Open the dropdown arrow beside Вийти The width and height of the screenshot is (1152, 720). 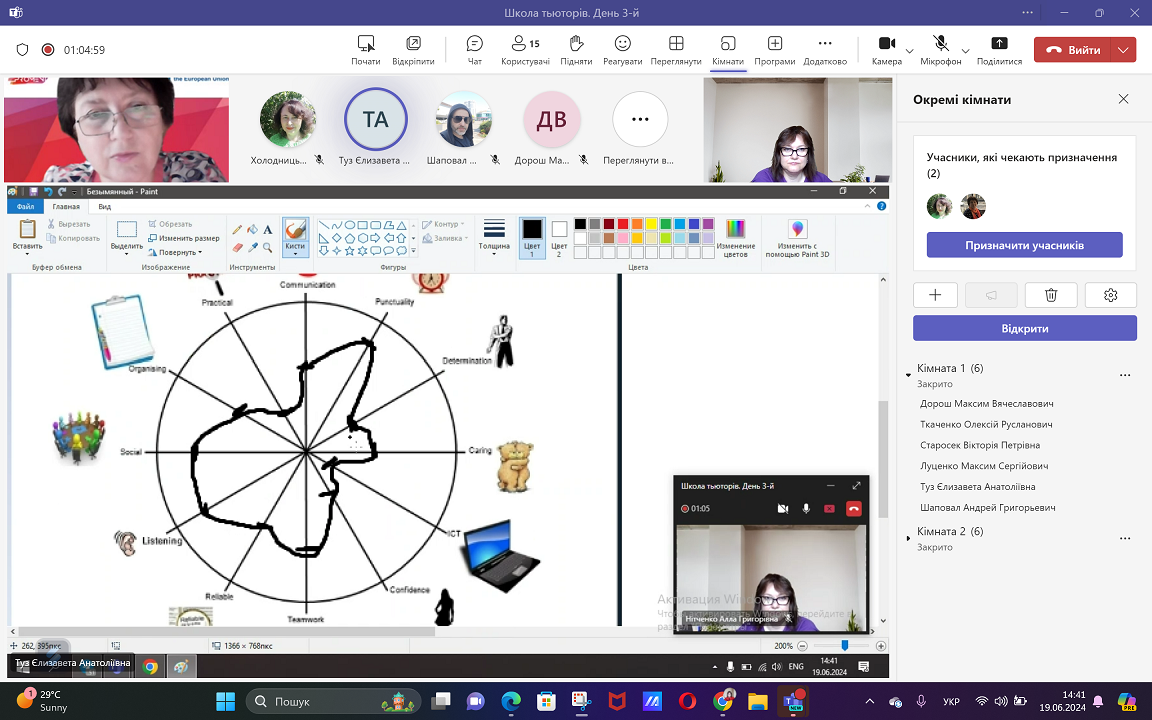(x=1124, y=50)
